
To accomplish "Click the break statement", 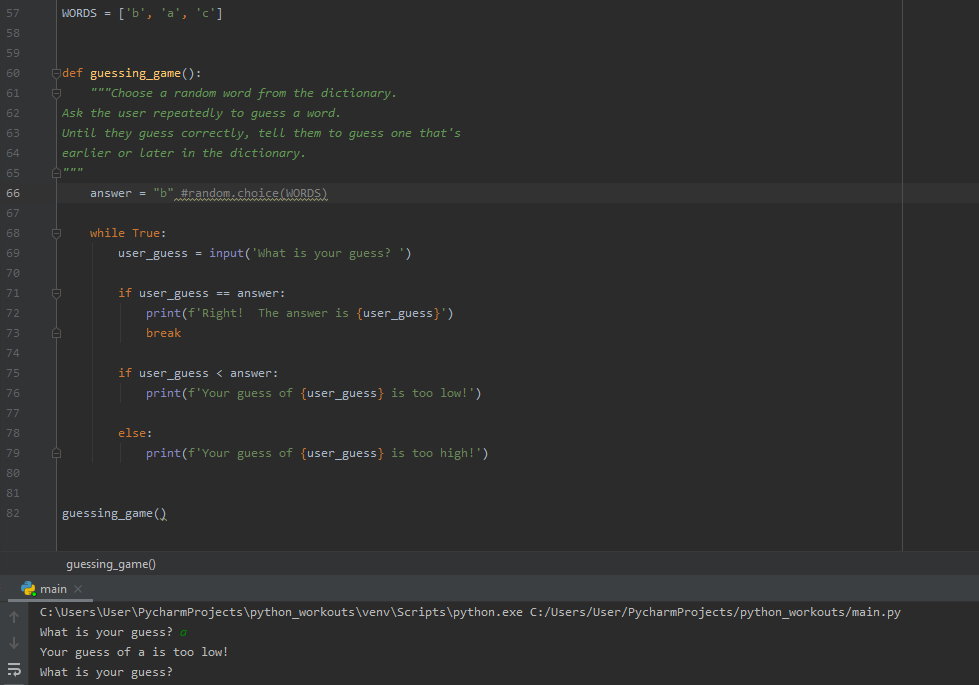I will [164, 333].
